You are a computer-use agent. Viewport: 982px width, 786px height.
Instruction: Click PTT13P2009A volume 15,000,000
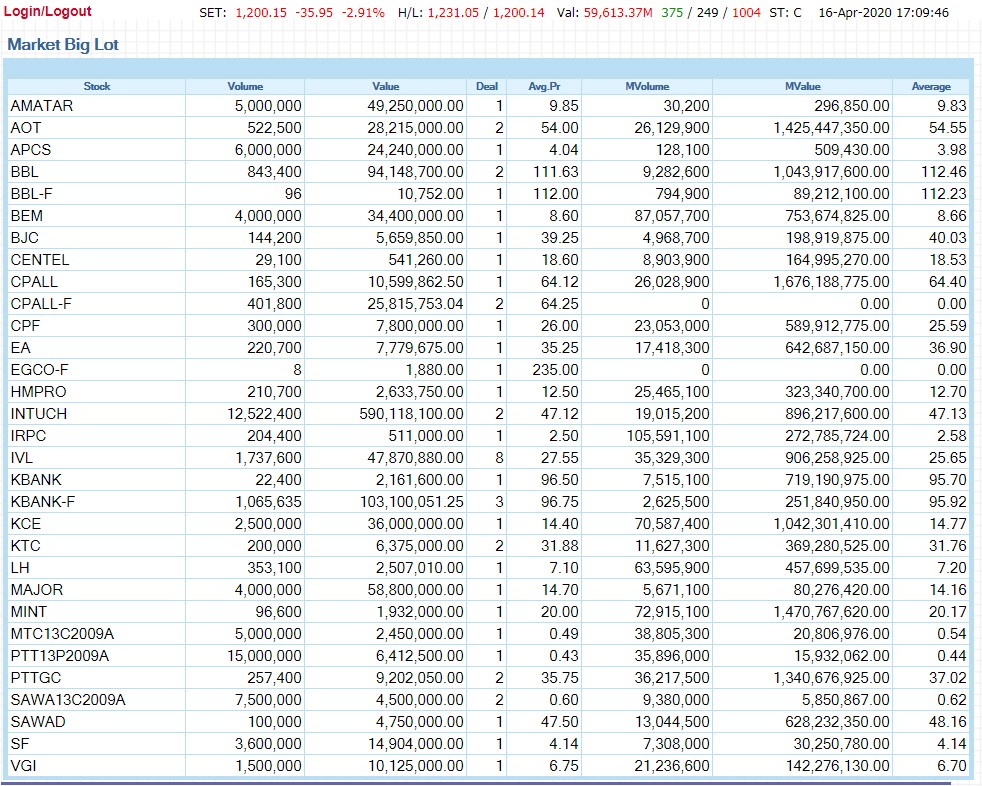pos(264,656)
